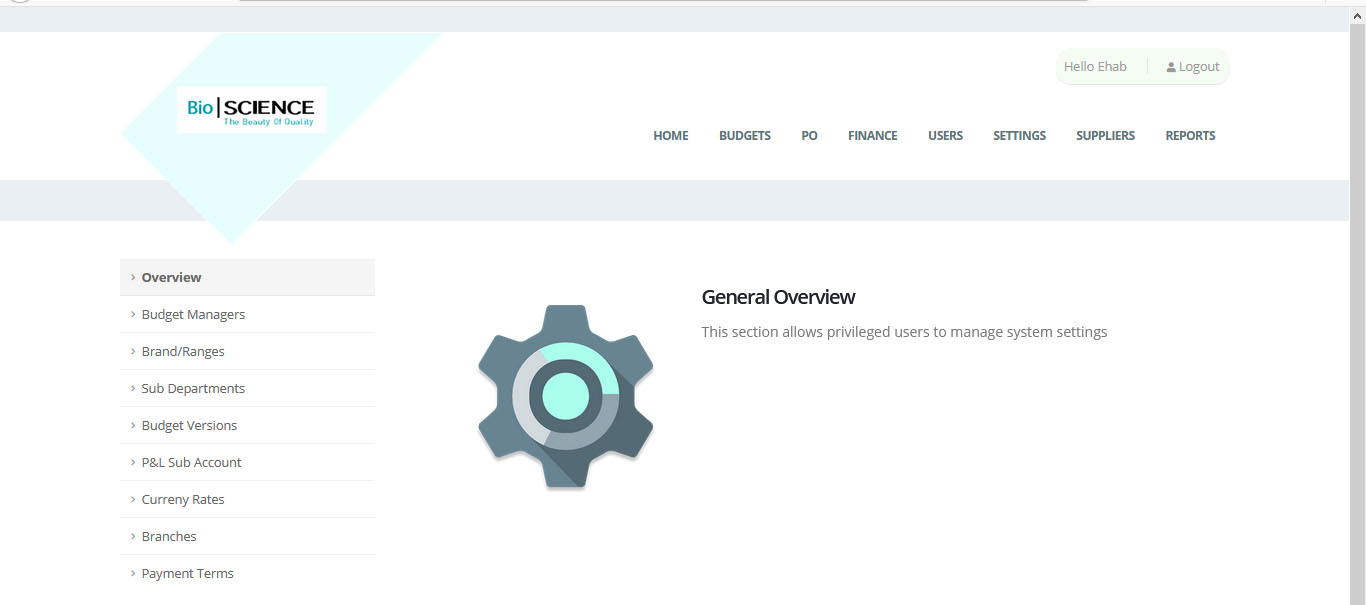Screen dimensions: 1366x605
Task: Open the FINANCE menu
Action: tap(873, 136)
